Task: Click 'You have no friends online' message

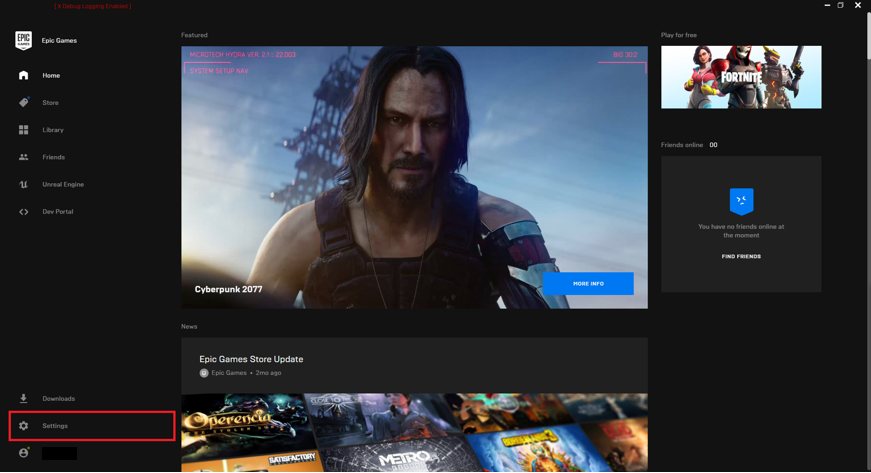Action: (741, 231)
